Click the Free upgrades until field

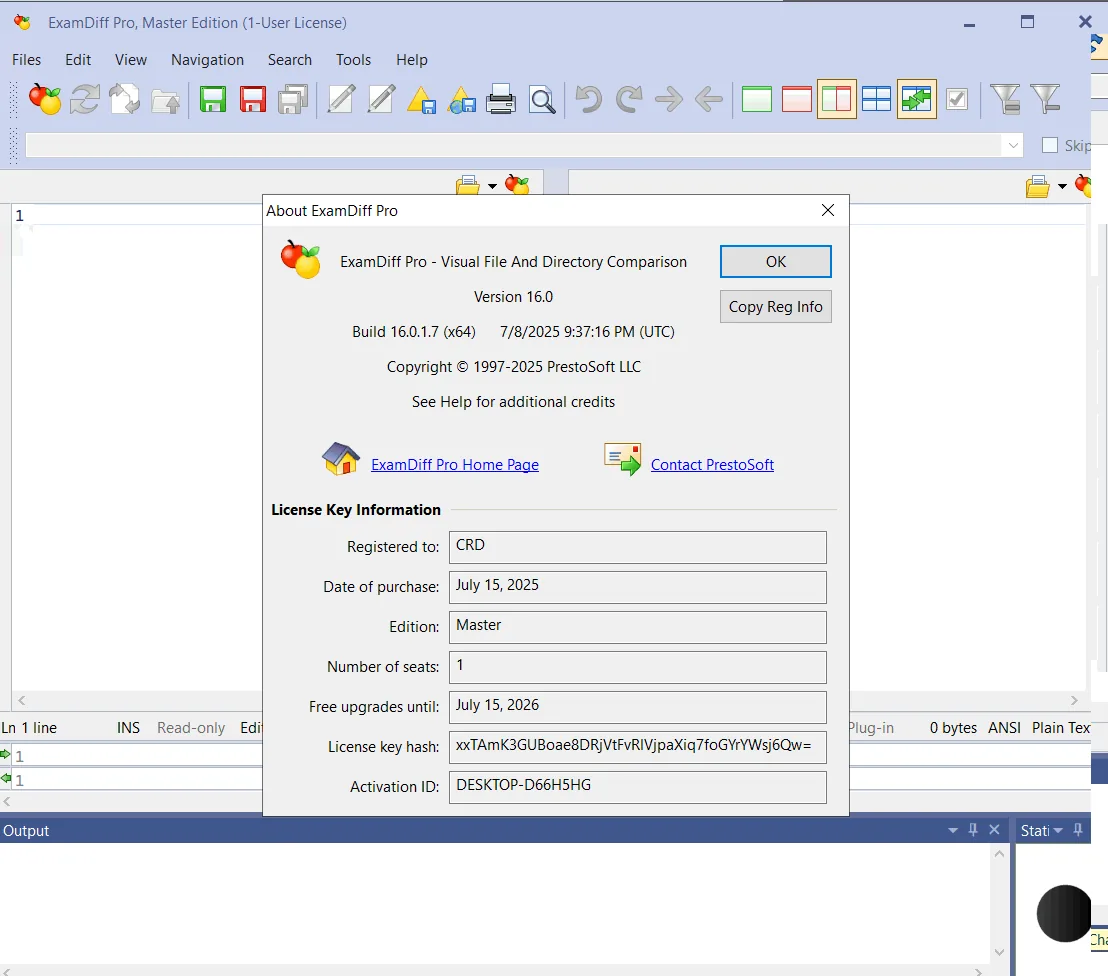[637, 707]
